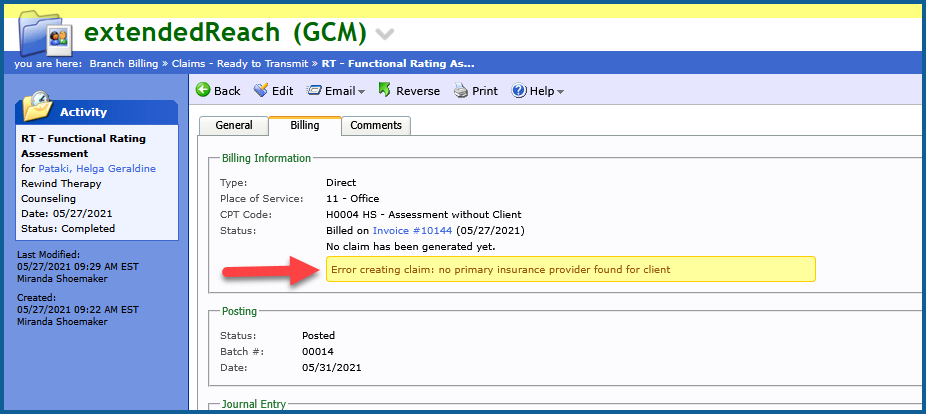
Task: Go to Claims - Ready to Transmit breadcrumb
Action: click(240, 64)
